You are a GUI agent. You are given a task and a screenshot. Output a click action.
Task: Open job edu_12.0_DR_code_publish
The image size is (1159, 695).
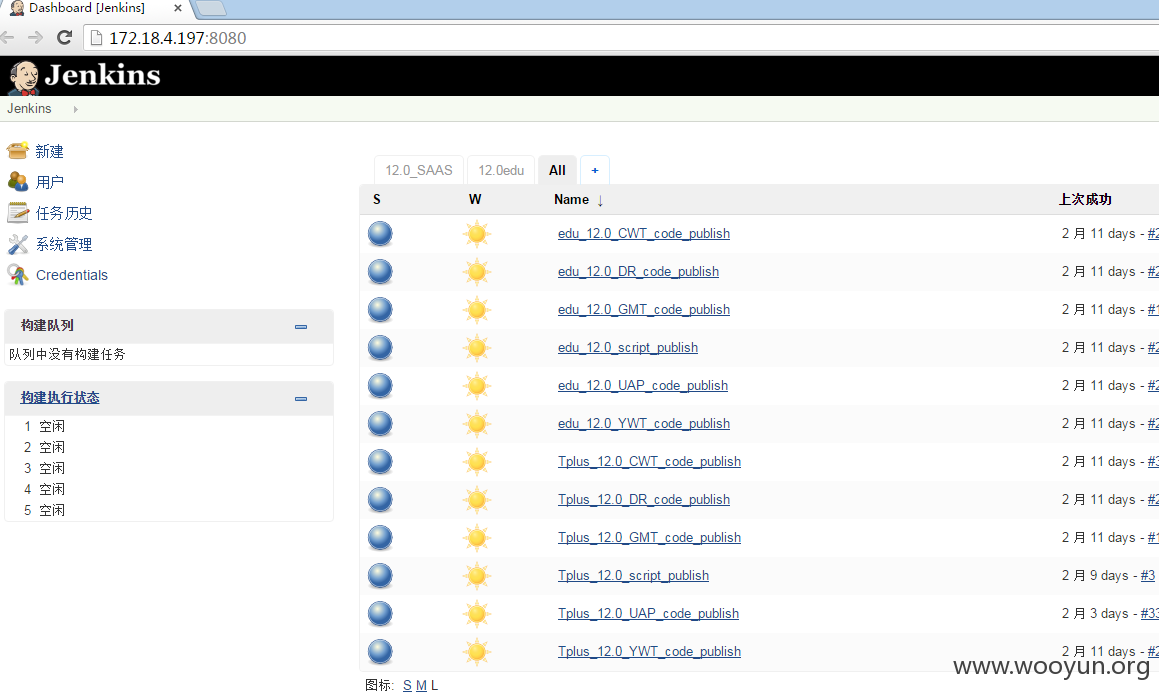click(639, 271)
